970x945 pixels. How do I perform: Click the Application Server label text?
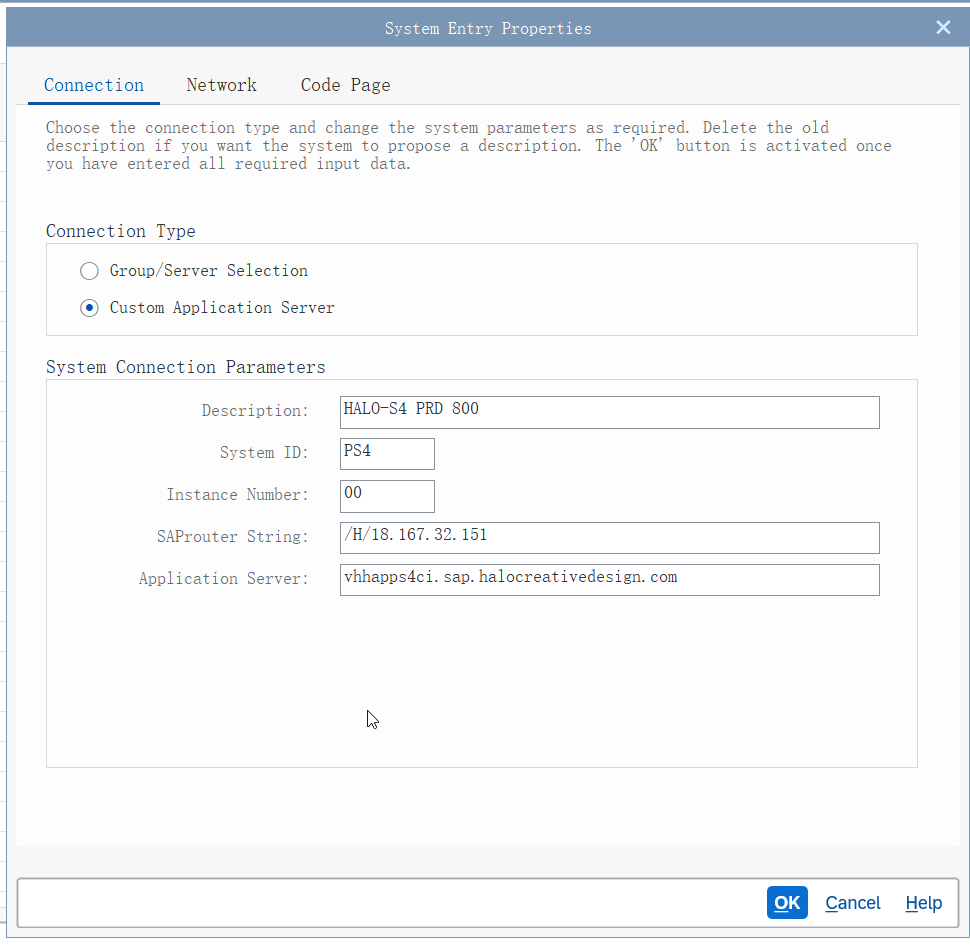[224, 579]
